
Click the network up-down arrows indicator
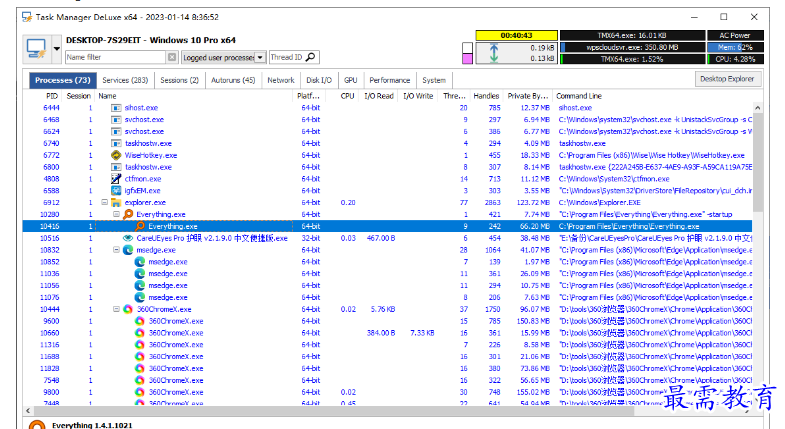494,53
